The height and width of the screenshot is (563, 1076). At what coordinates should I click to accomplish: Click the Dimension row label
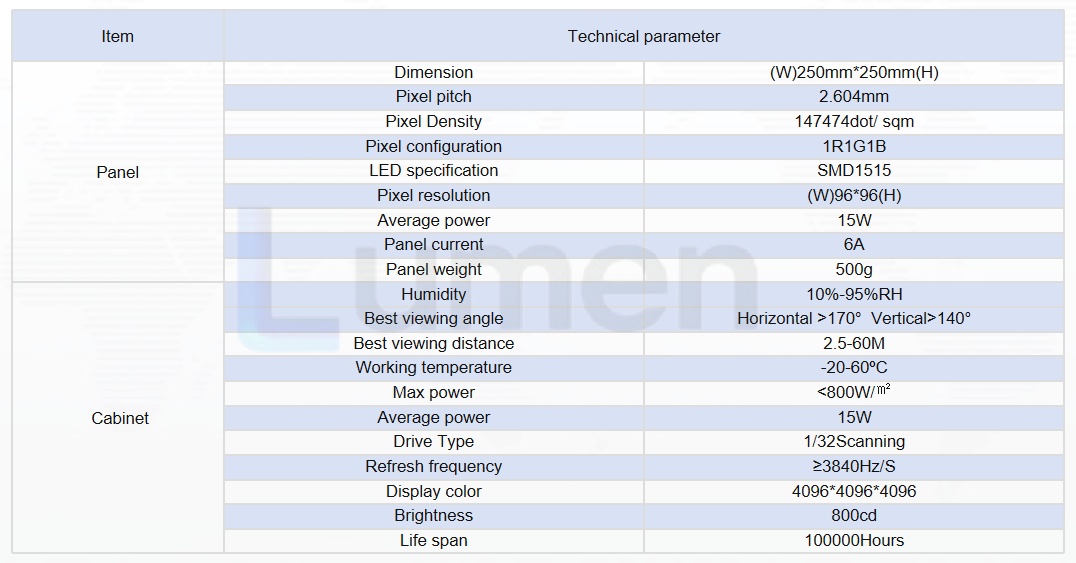pos(434,72)
